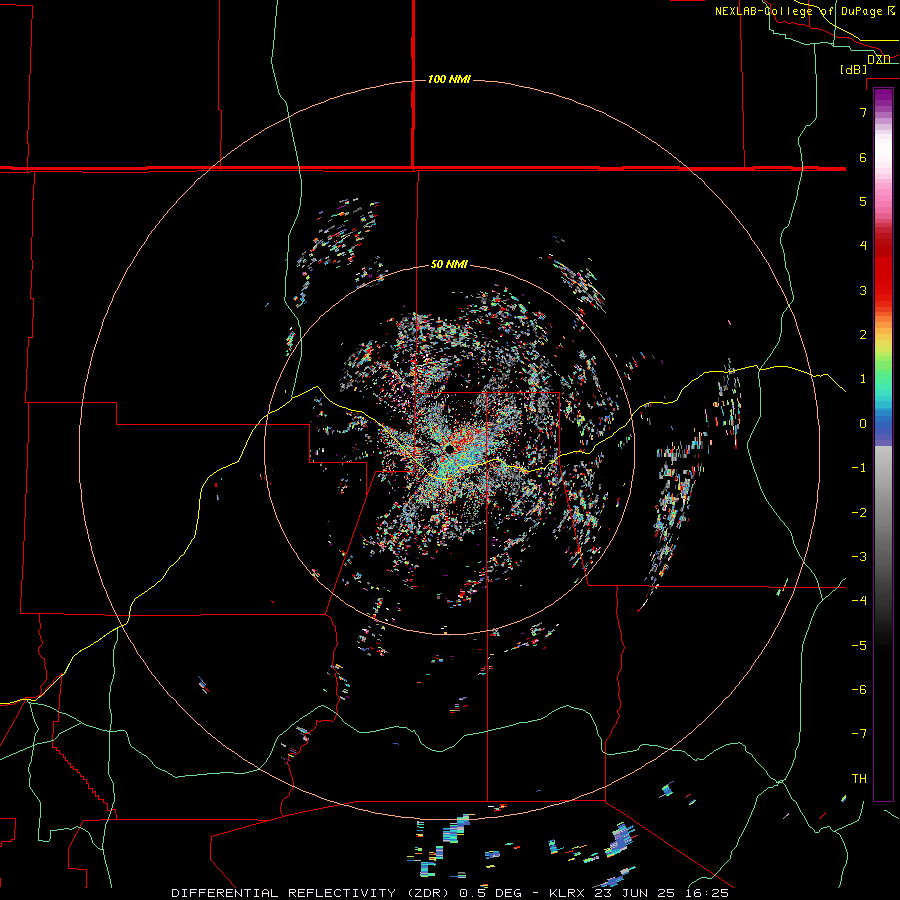This screenshot has height=900, width=900.
Task: Click the 5 value on the color scale
Action: pyautogui.click(x=863, y=201)
